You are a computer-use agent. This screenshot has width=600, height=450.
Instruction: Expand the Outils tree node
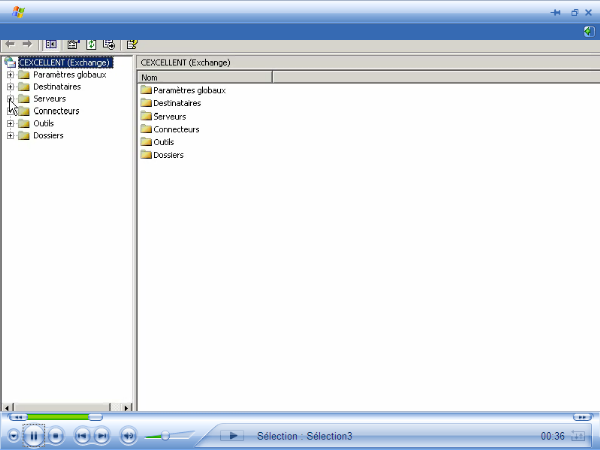click(x=10, y=124)
